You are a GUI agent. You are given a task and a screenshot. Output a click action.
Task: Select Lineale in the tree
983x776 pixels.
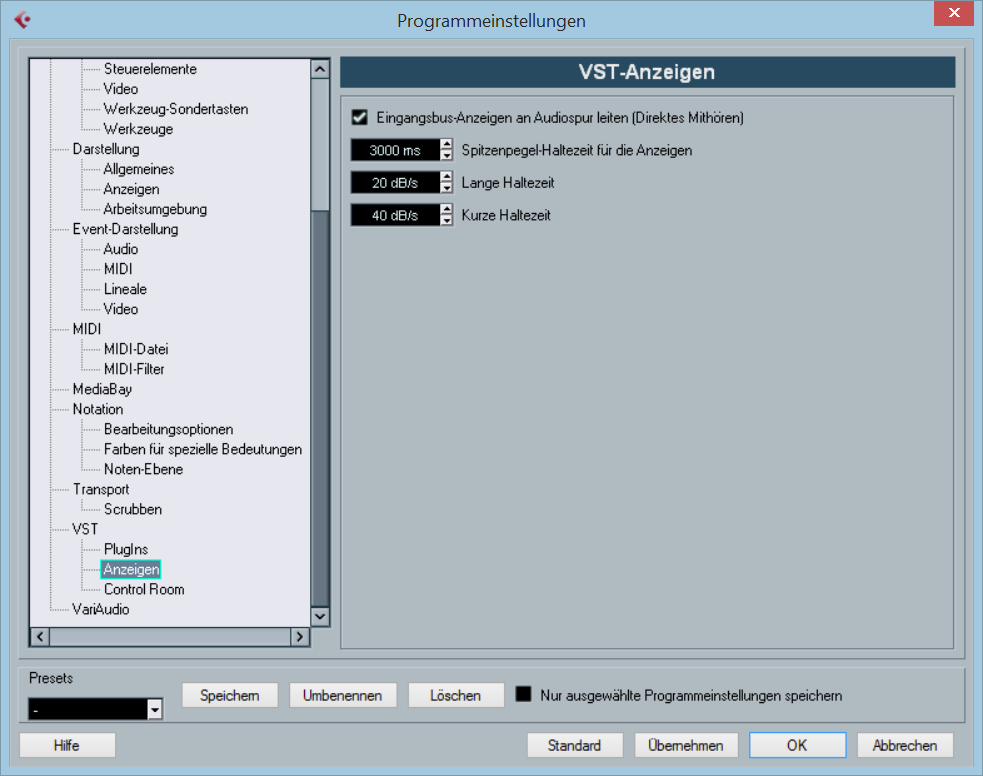click(x=125, y=289)
